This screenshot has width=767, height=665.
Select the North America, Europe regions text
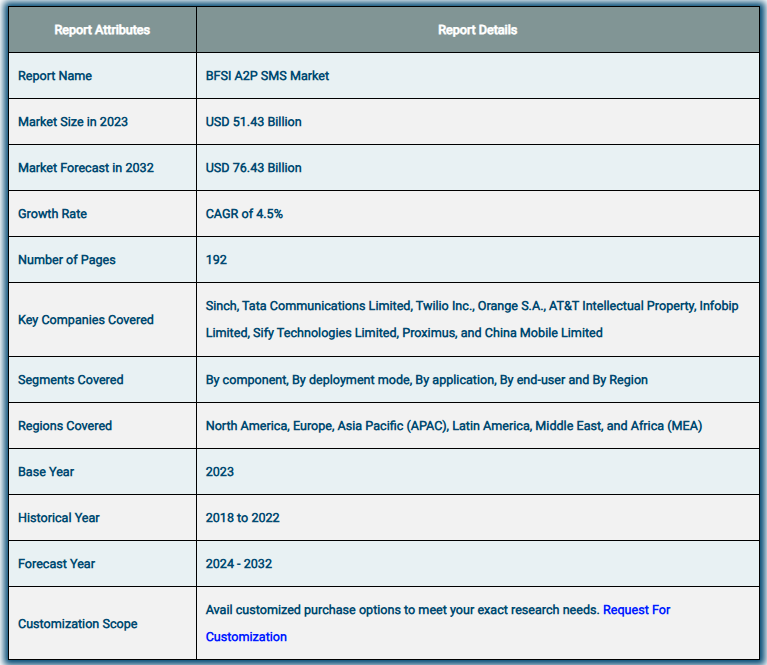[x=454, y=426]
